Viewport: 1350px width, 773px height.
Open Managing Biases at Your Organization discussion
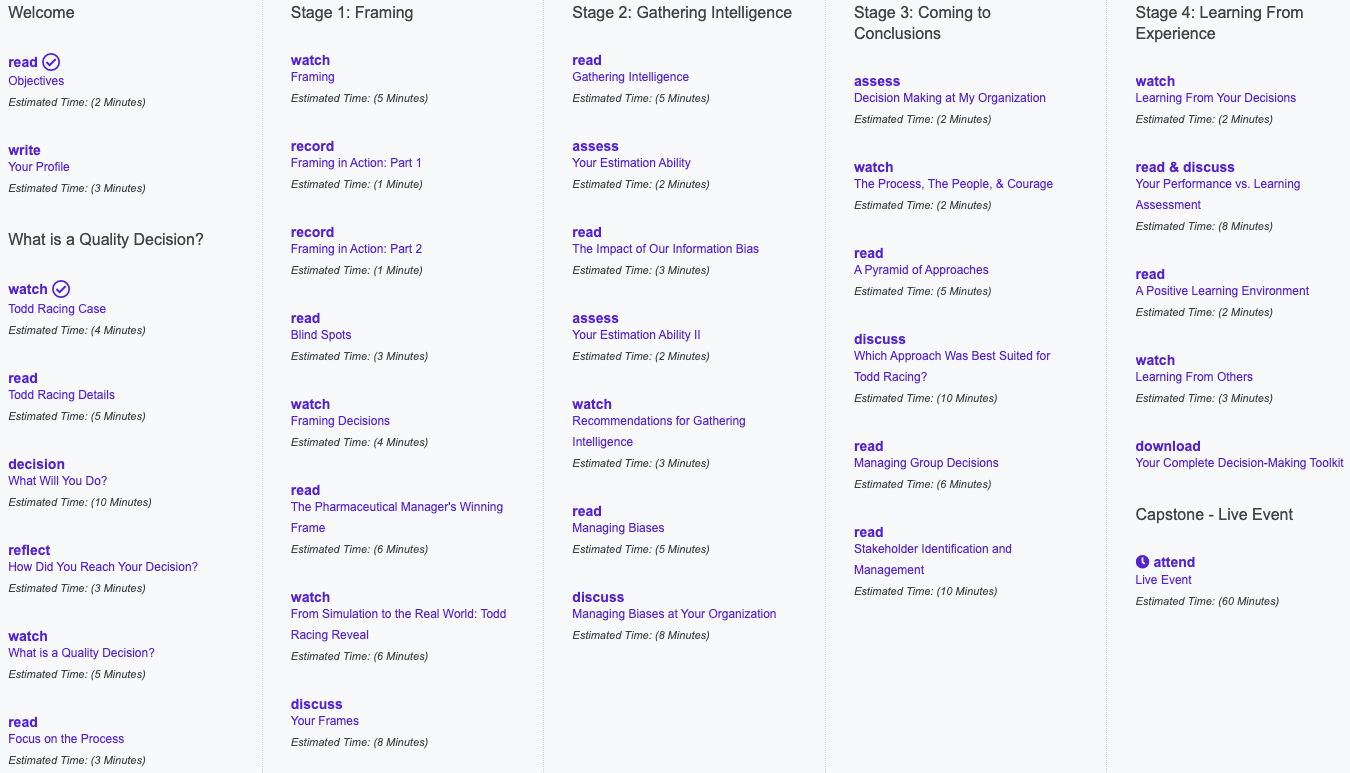[x=674, y=614]
